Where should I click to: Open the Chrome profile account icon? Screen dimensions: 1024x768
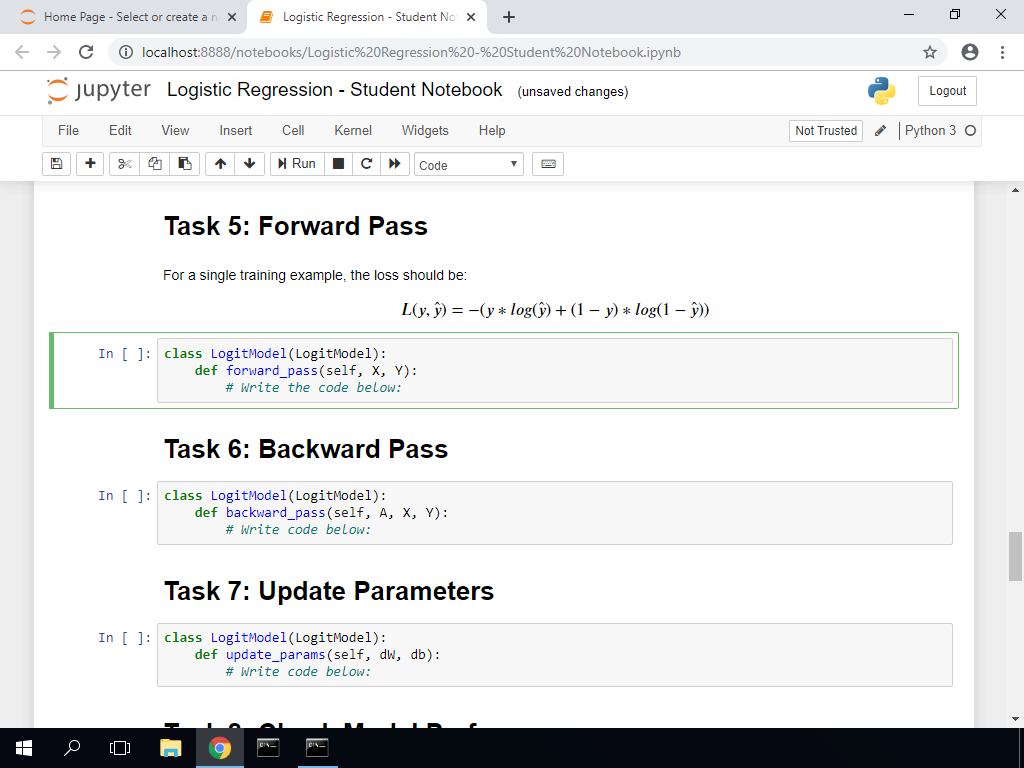970,52
